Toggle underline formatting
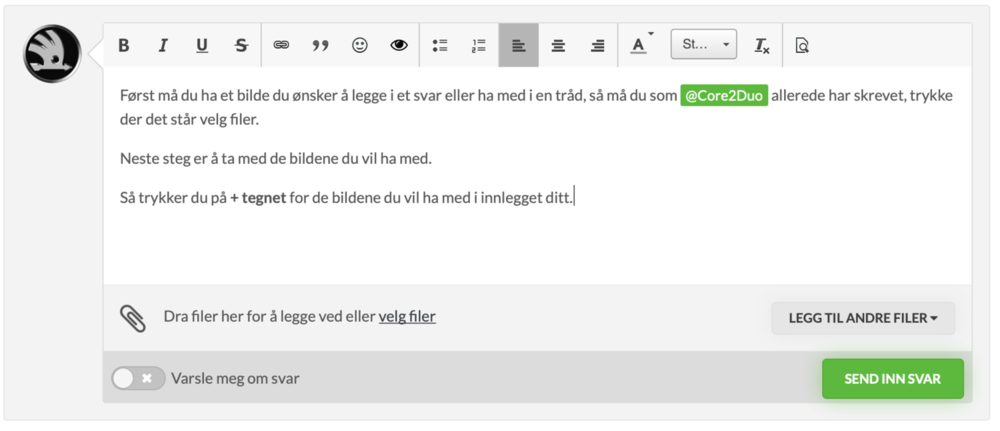Viewport: 1000px width, 431px height. point(202,45)
